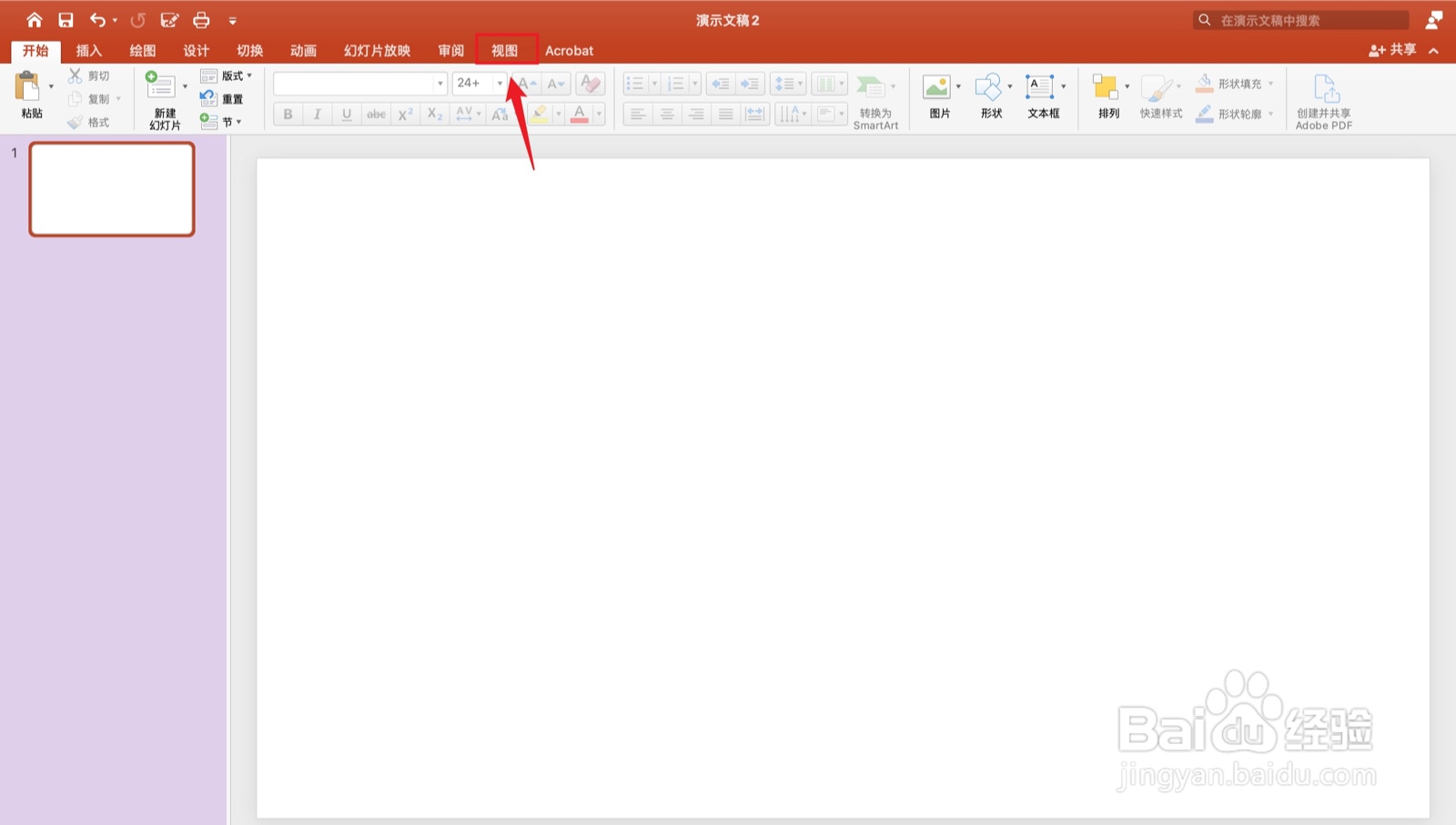Viewport: 1456px width, 825px height.
Task: Decrease the list indent level
Action: coord(720,84)
